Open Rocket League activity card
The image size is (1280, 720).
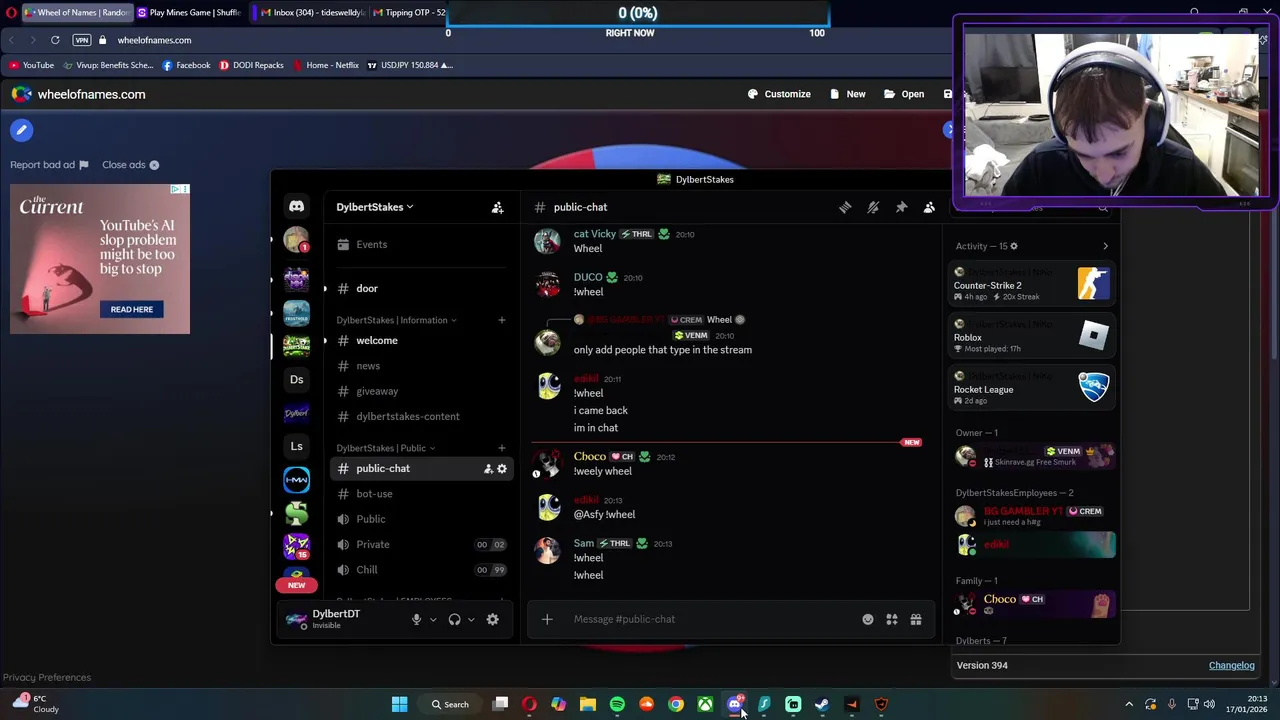(1033, 389)
